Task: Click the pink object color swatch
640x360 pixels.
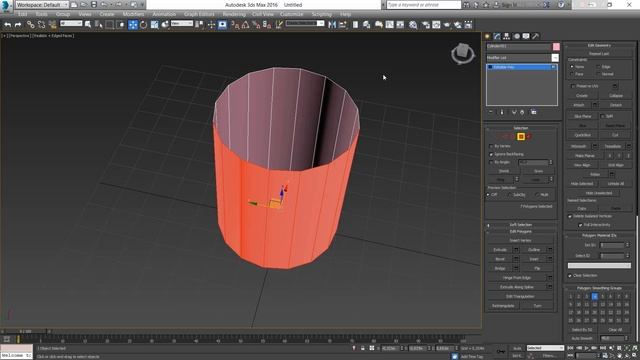Action: 556,47
